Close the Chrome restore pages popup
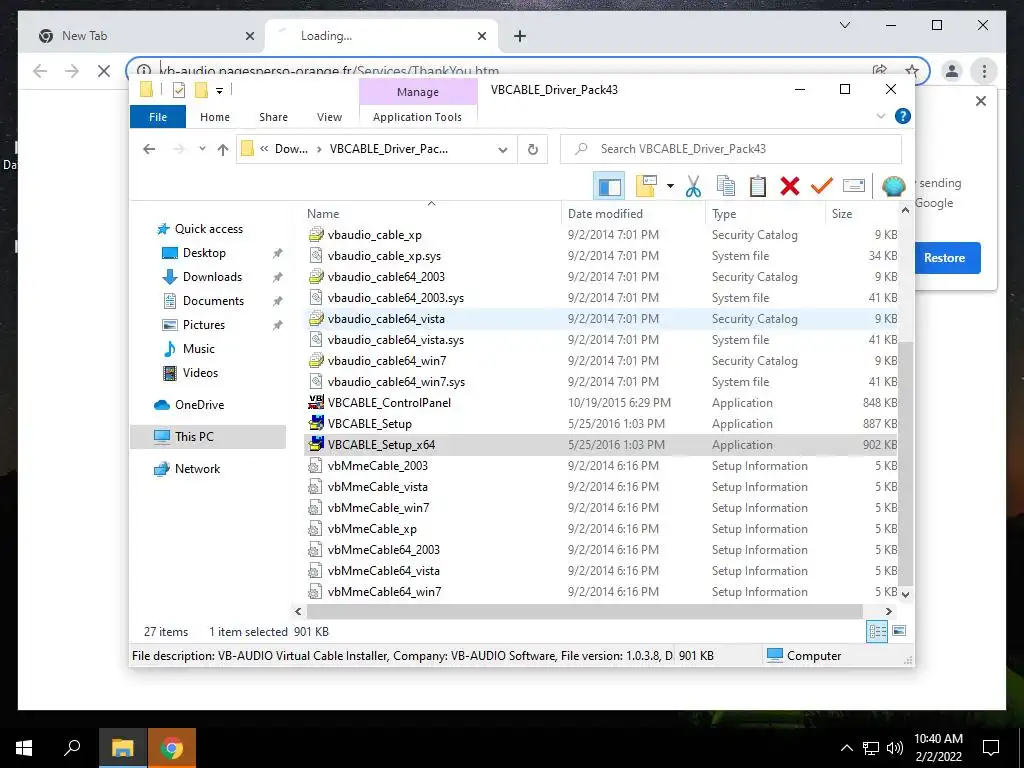 click(981, 101)
